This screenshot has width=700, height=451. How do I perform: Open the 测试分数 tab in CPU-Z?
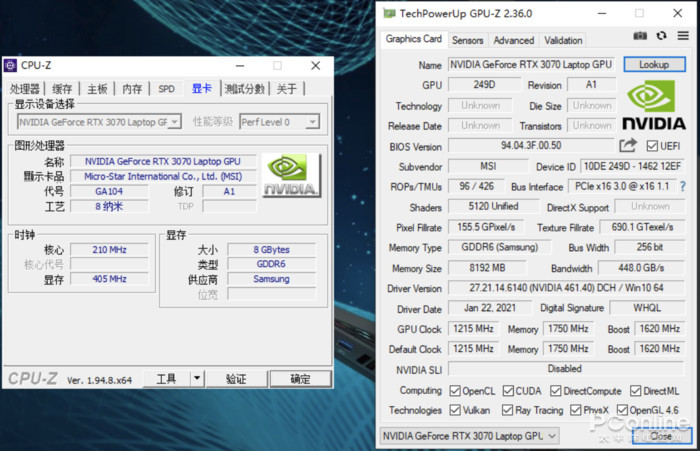point(244,89)
